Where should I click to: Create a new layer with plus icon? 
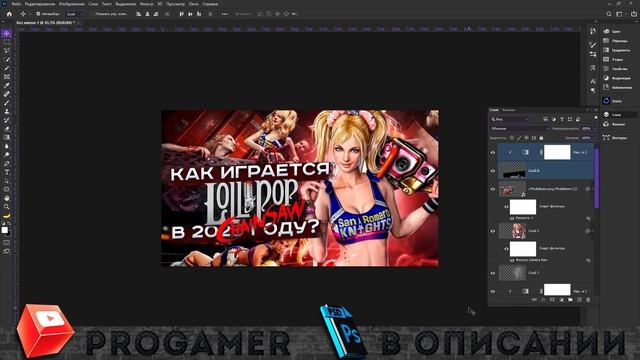pyautogui.click(x=579, y=300)
